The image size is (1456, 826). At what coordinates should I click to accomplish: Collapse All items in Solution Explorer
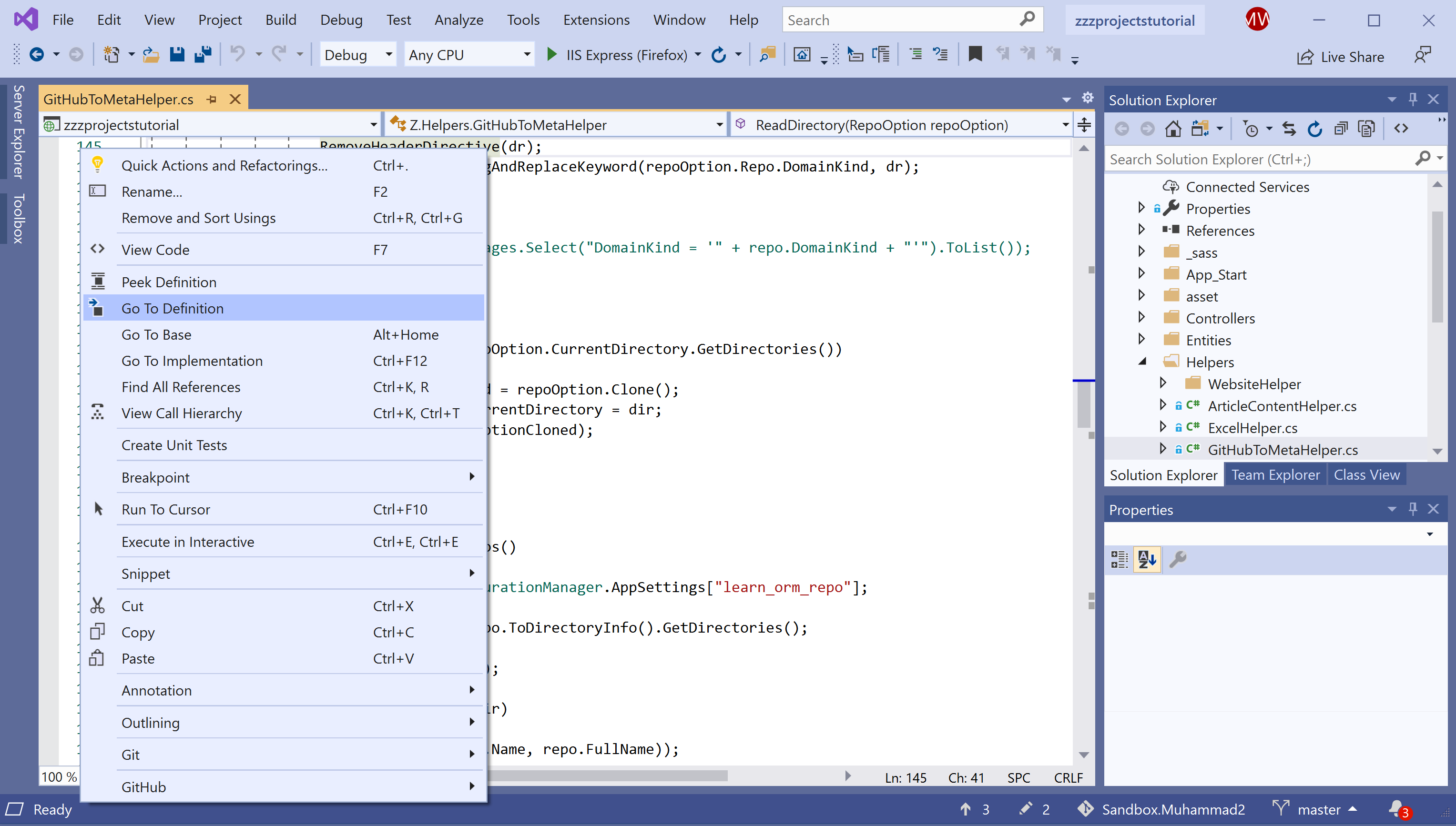(x=1341, y=128)
